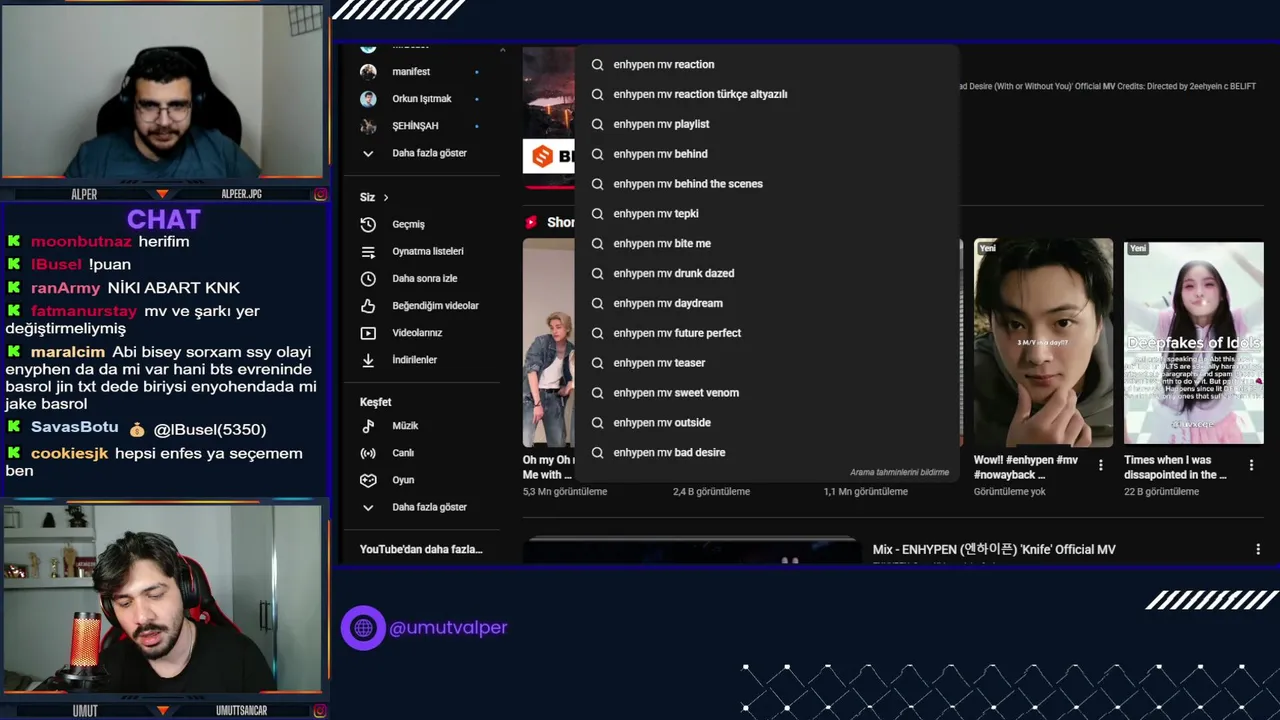
Task: Open options menu for Mix ENHYPEN Knife
Action: [x=1258, y=550]
